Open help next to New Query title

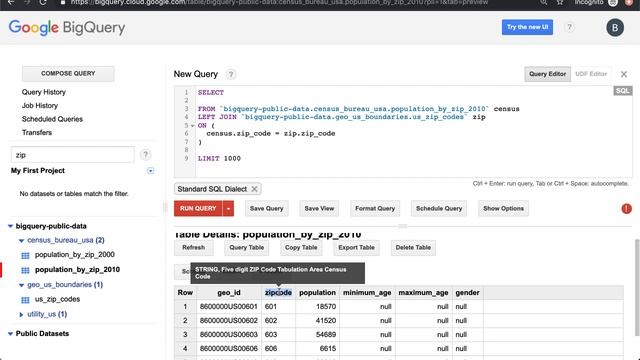231,74
